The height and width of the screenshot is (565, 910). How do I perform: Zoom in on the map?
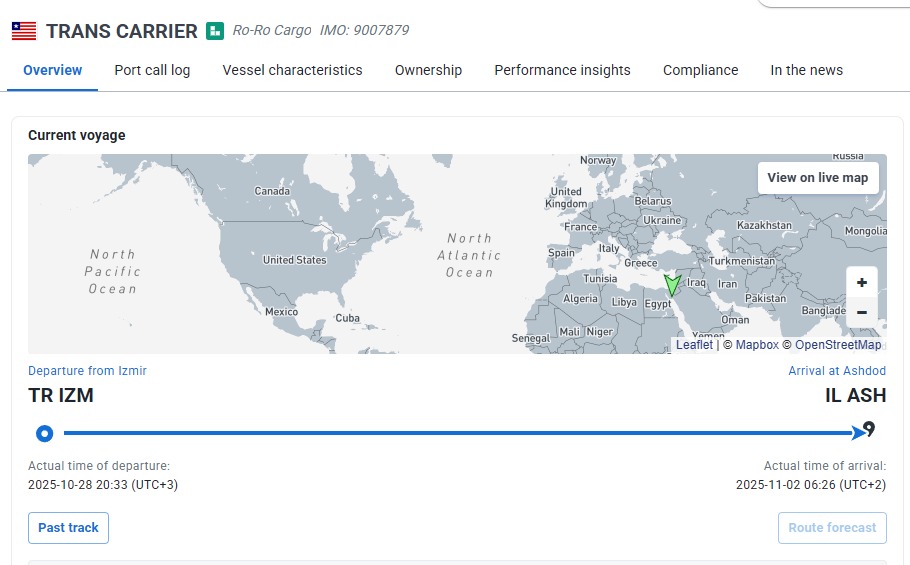[862, 283]
